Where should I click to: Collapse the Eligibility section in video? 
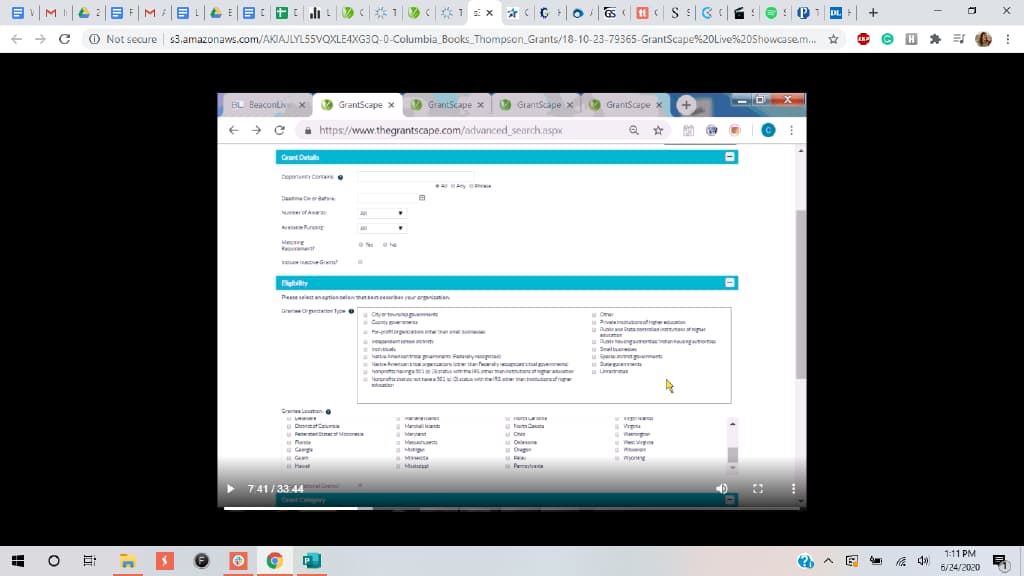[729, 283]
